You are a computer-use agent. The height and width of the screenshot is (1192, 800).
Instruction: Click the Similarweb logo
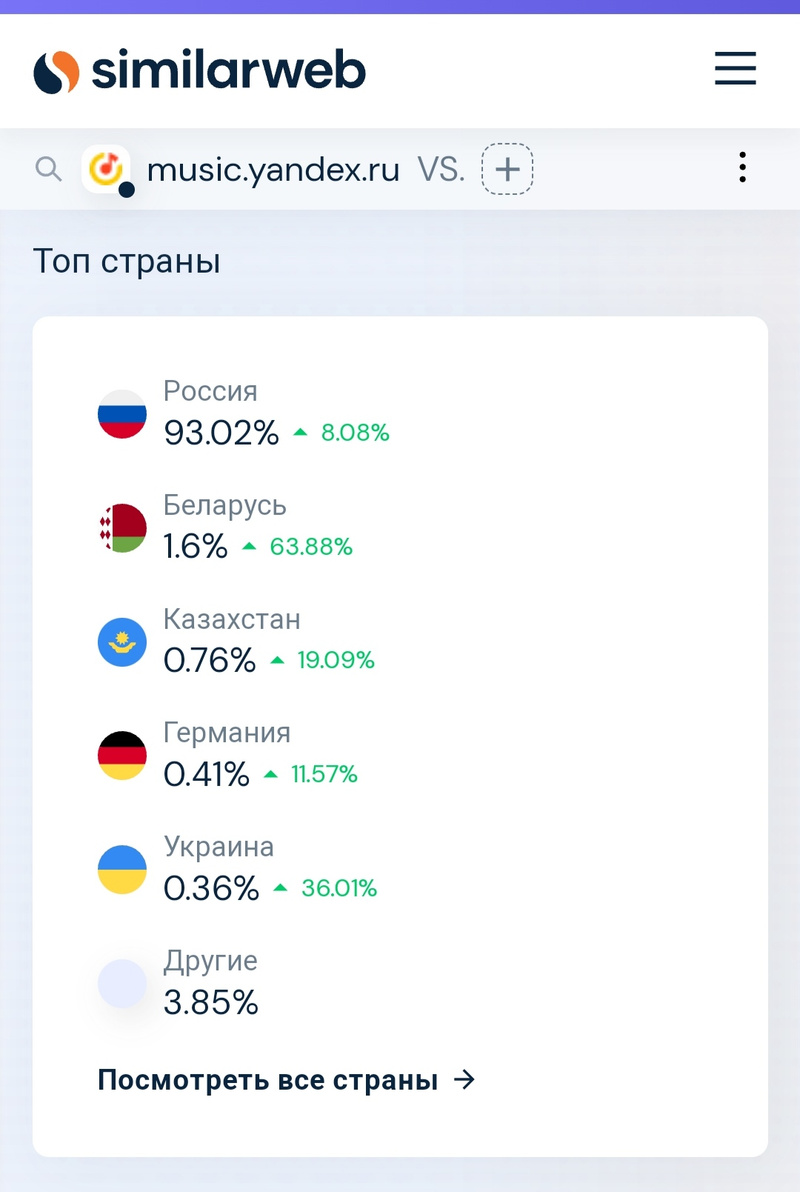tap(200, 71)
